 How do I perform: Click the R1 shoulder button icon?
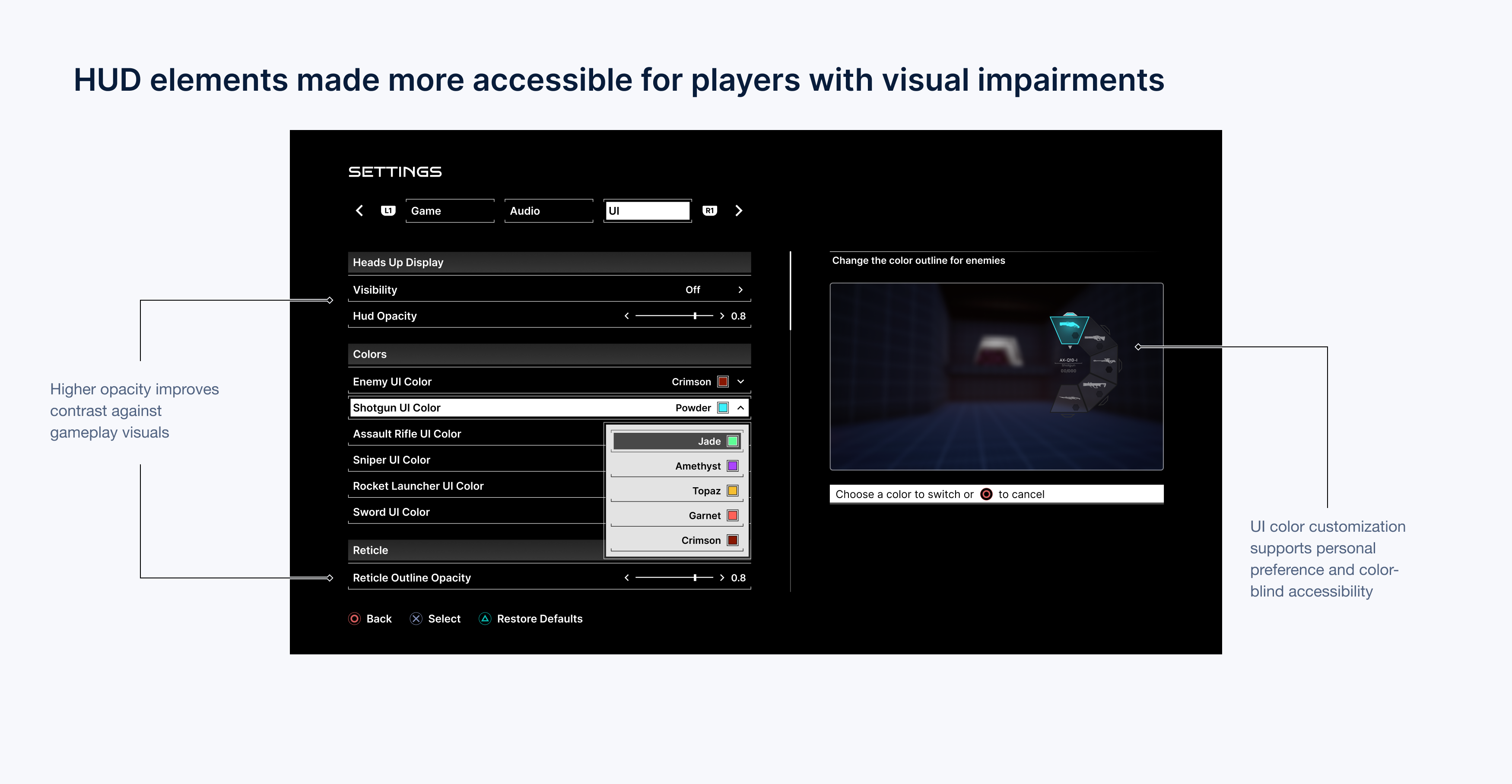point(710,211)
